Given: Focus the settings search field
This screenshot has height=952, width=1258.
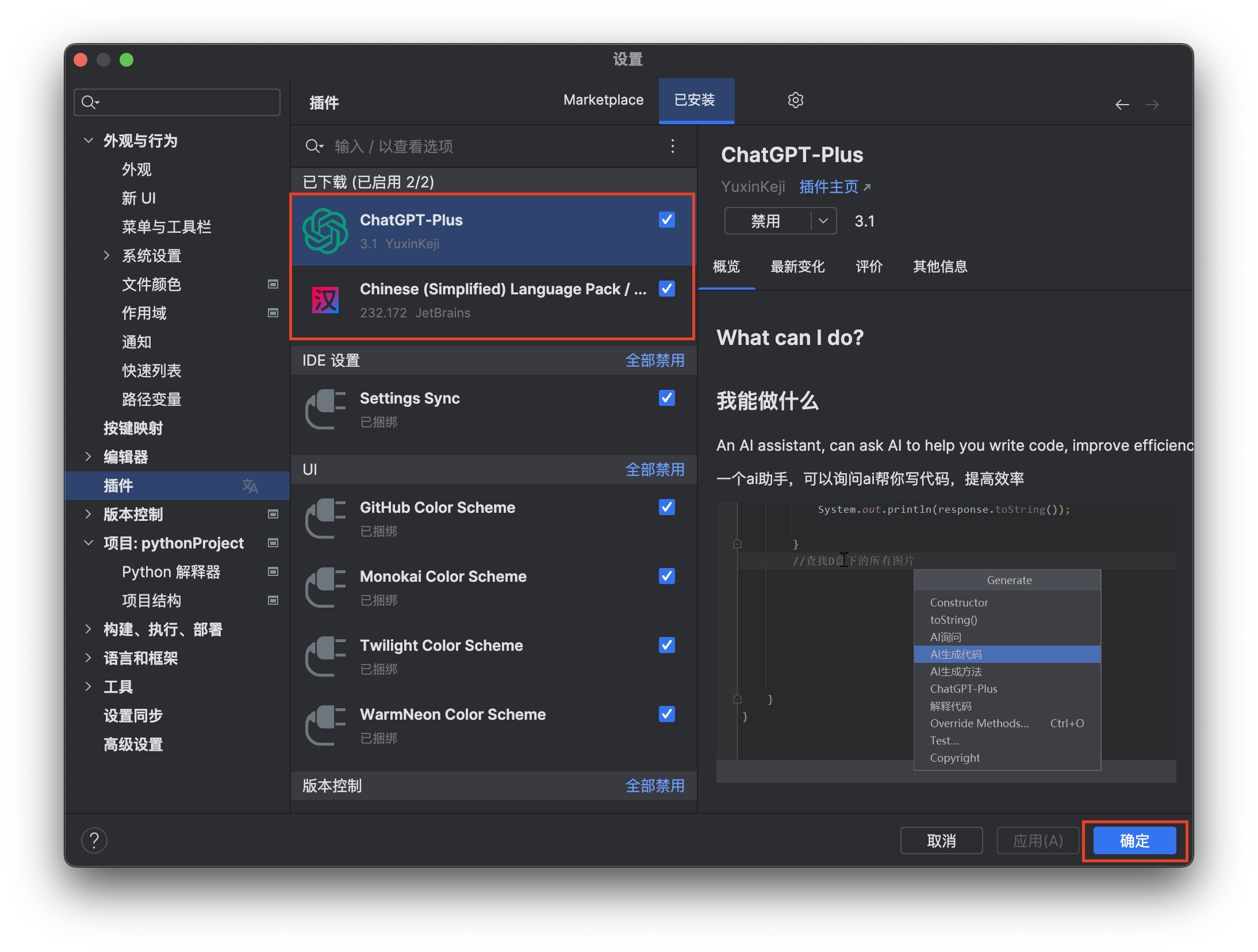Looking at the screenshot, I should pos(177,102).
